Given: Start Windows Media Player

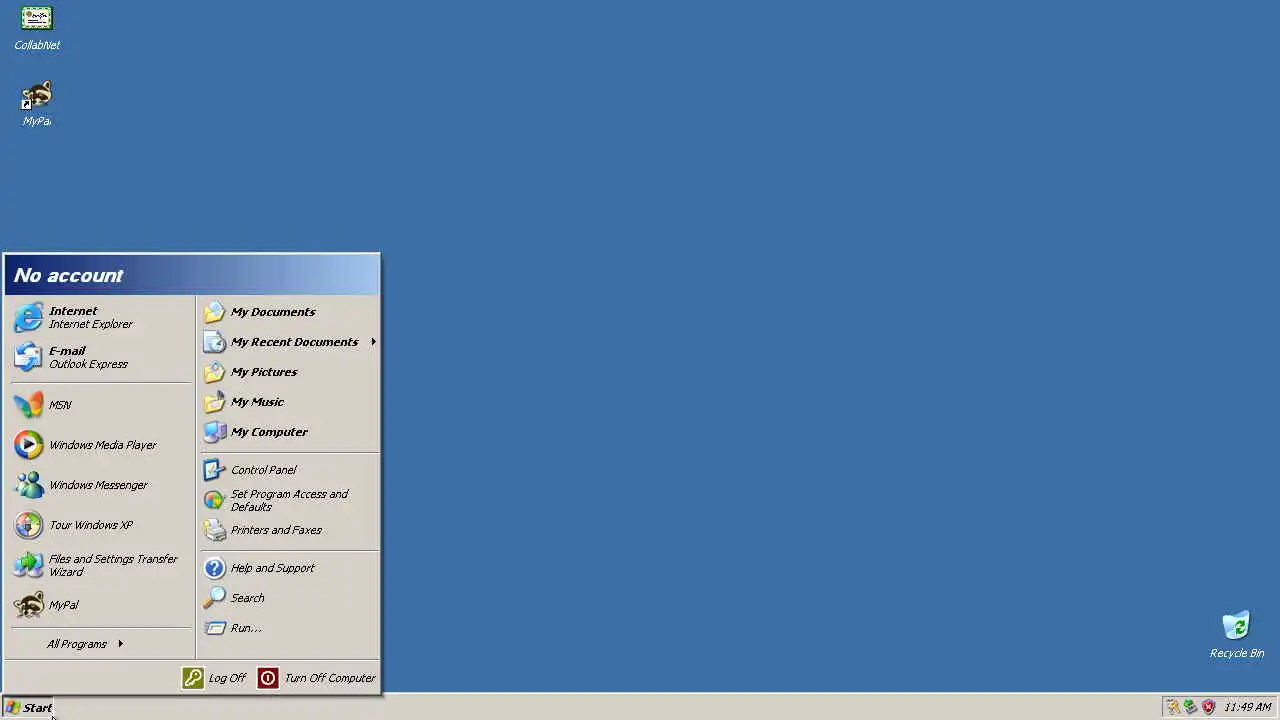Looking at the screenshot, I should pyautogui.click(x=100, y=445).
